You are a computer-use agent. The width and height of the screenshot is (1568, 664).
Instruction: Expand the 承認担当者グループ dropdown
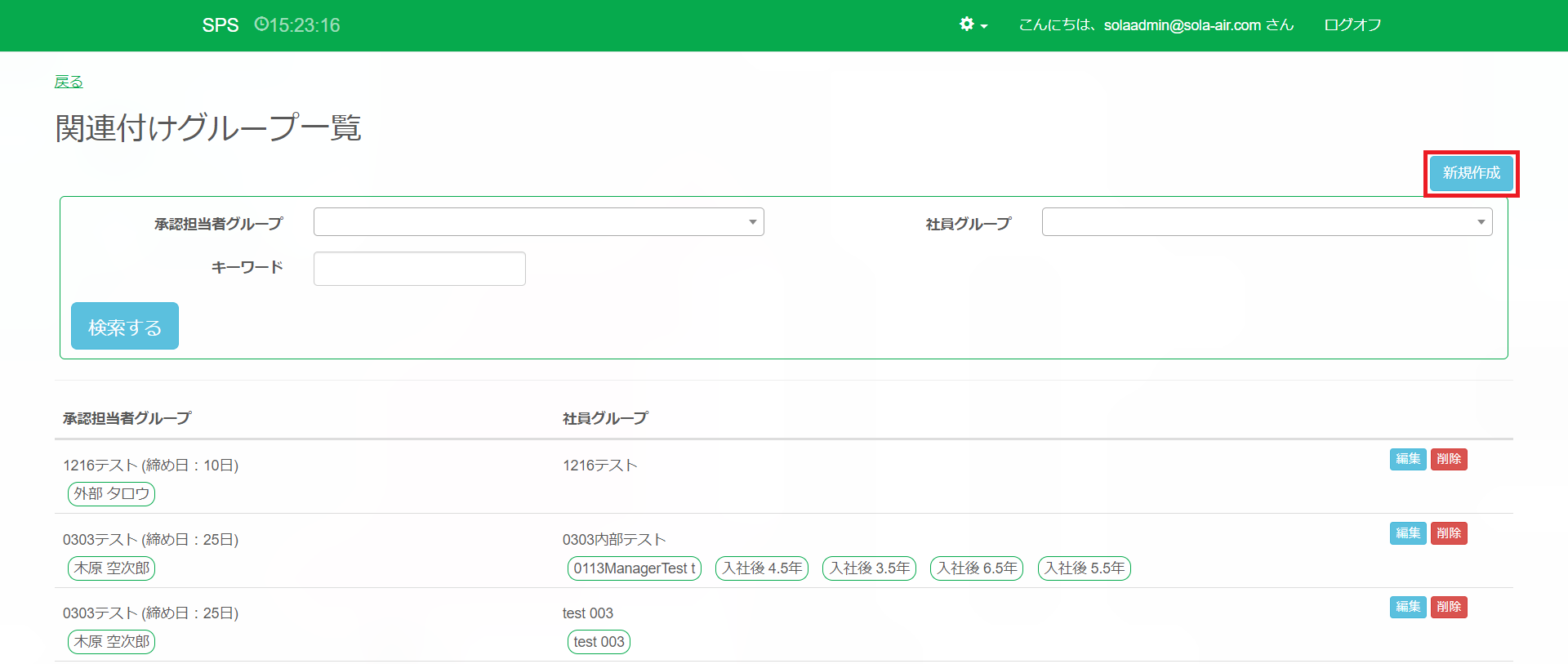coord(538,222)
